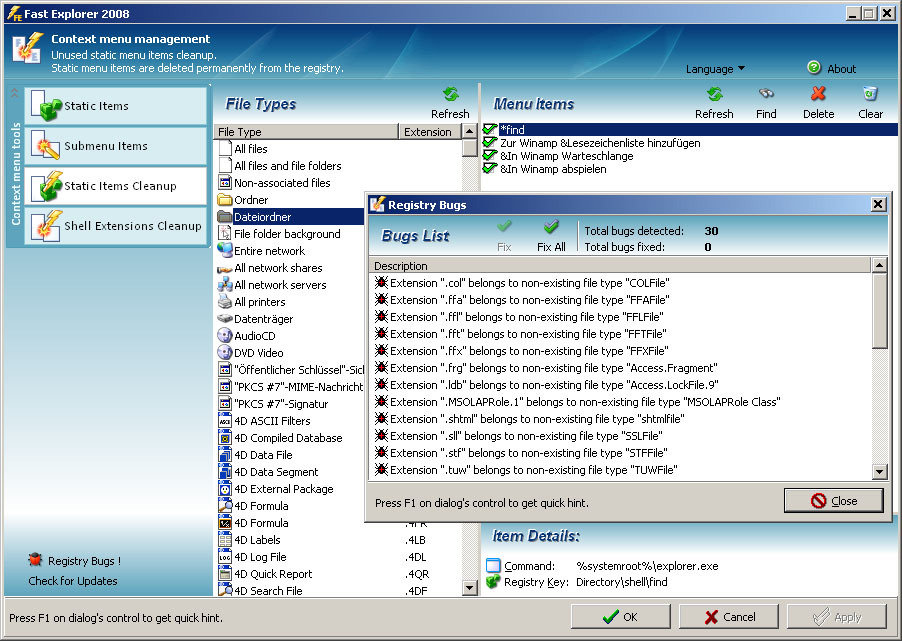Open the Registry Bugs ! link

(74, 560)
